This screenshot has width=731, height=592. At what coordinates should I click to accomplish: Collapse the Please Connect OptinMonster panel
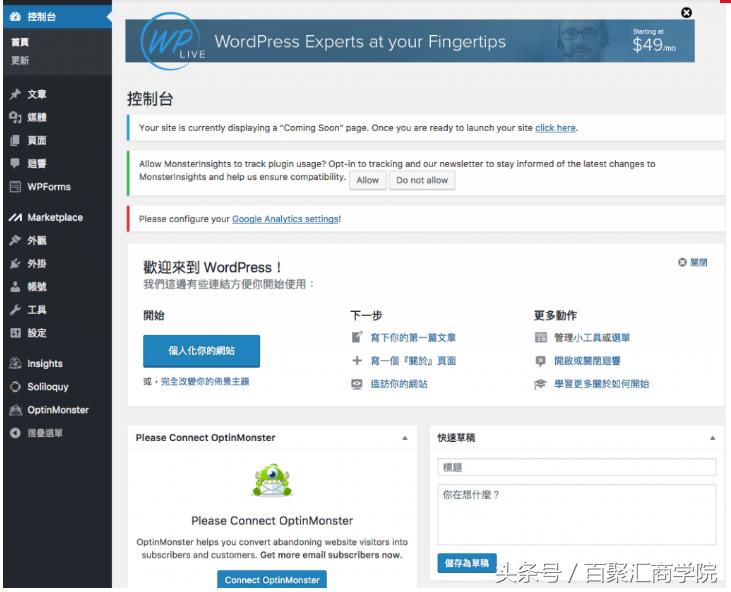pyautogui.click(x=405, y=438)
